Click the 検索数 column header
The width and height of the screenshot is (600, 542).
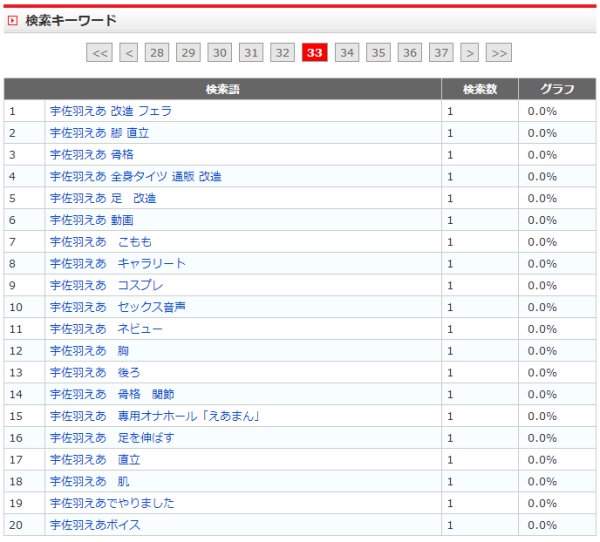[480, 89]
